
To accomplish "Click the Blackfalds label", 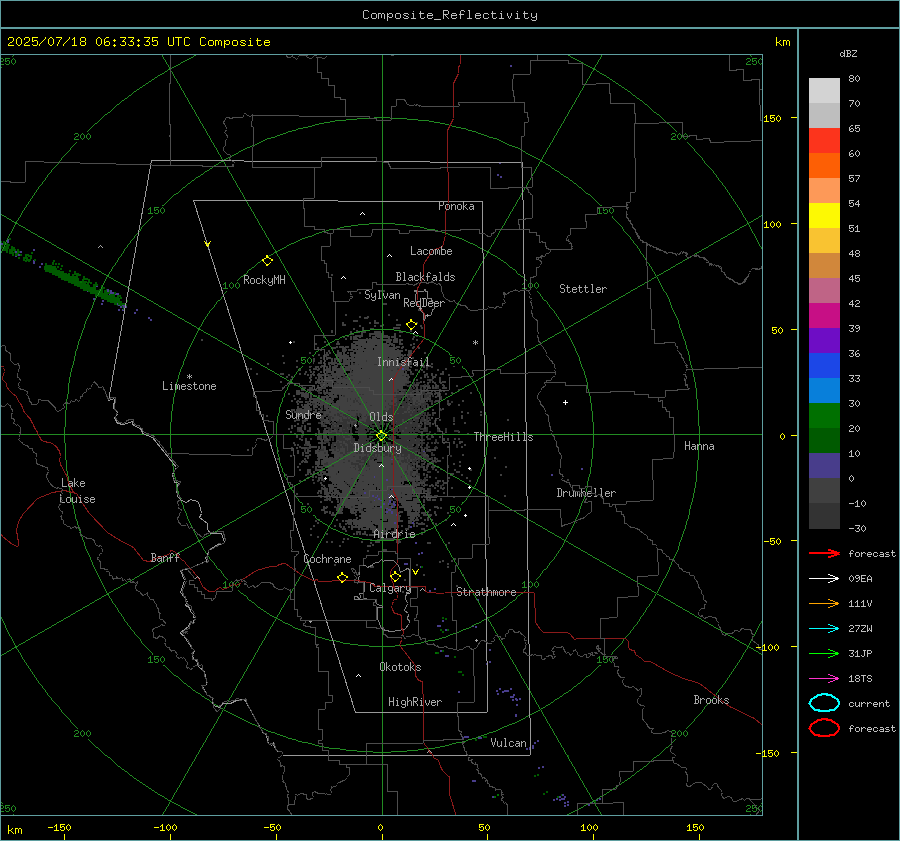I will tap(425, 277).
